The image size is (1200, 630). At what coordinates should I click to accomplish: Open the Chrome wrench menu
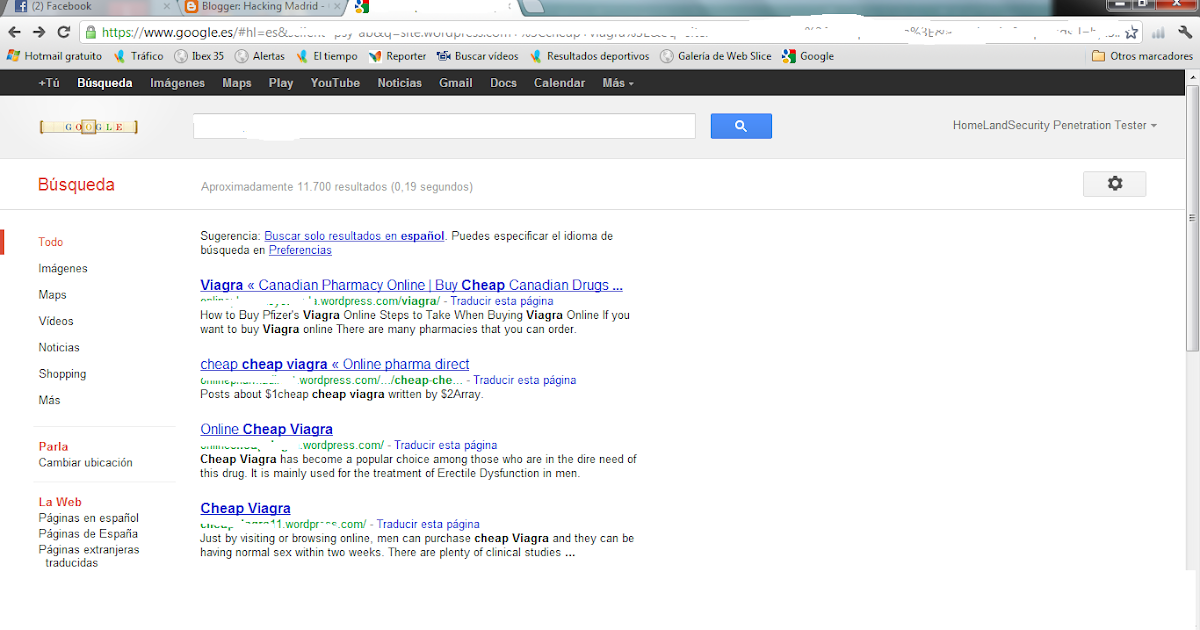tap(1184, 32)
